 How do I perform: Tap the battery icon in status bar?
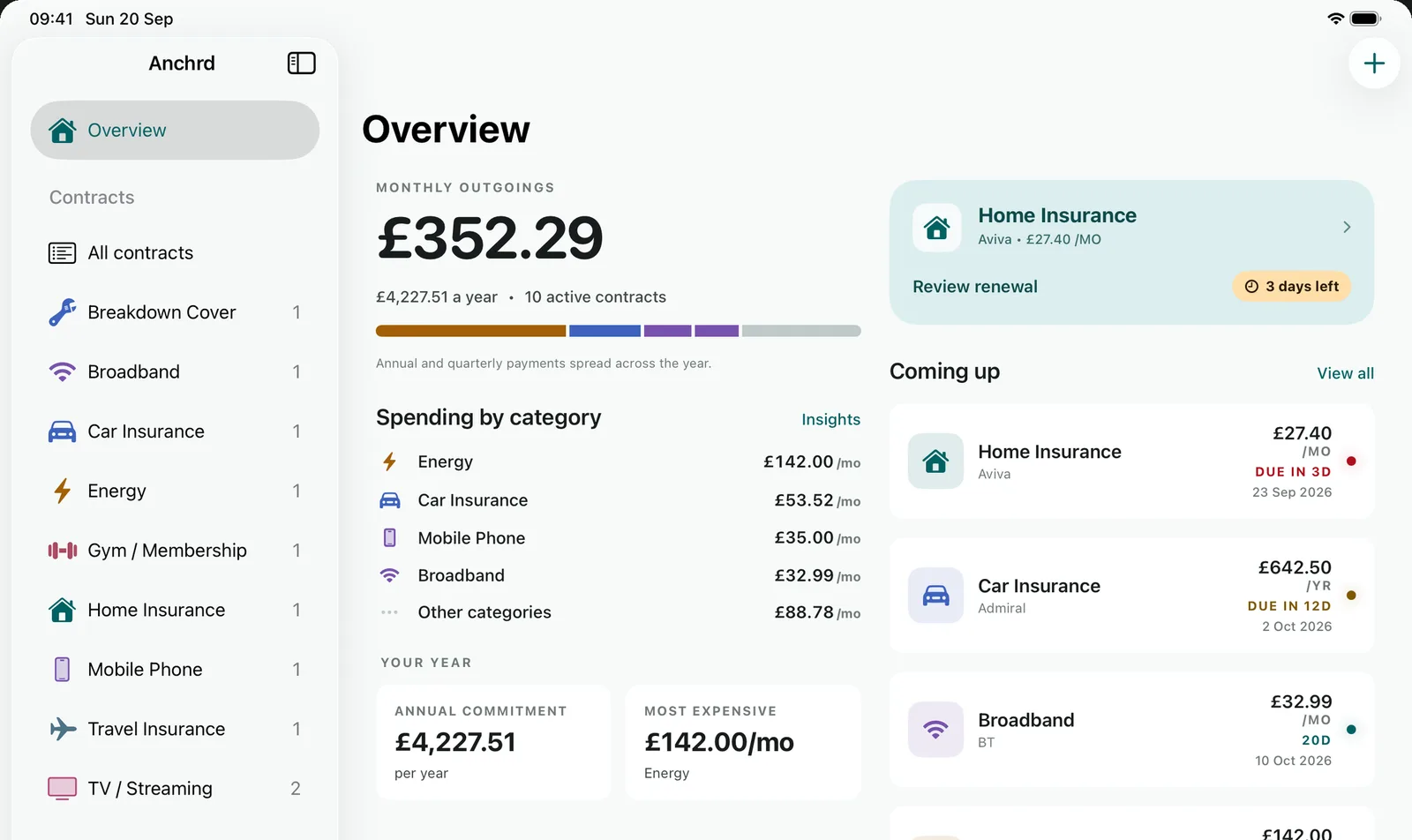click(1365, 19)
